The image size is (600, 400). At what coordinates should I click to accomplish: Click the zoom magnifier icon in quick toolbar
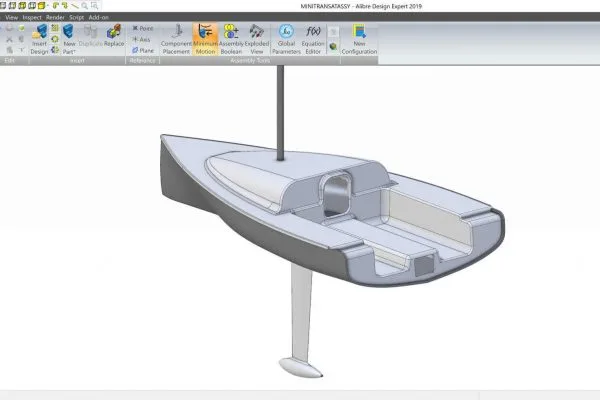(x=85, y=5)
